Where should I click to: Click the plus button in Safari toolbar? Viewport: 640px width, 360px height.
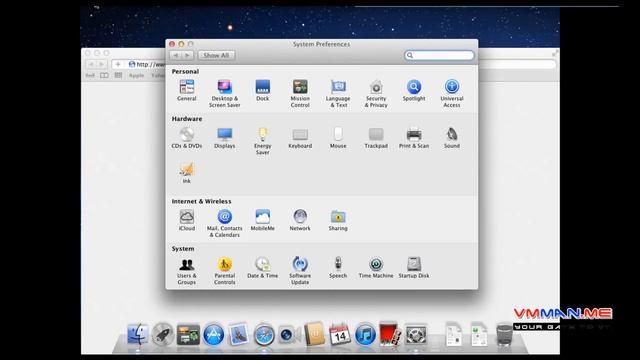click(x=118, y=64)
